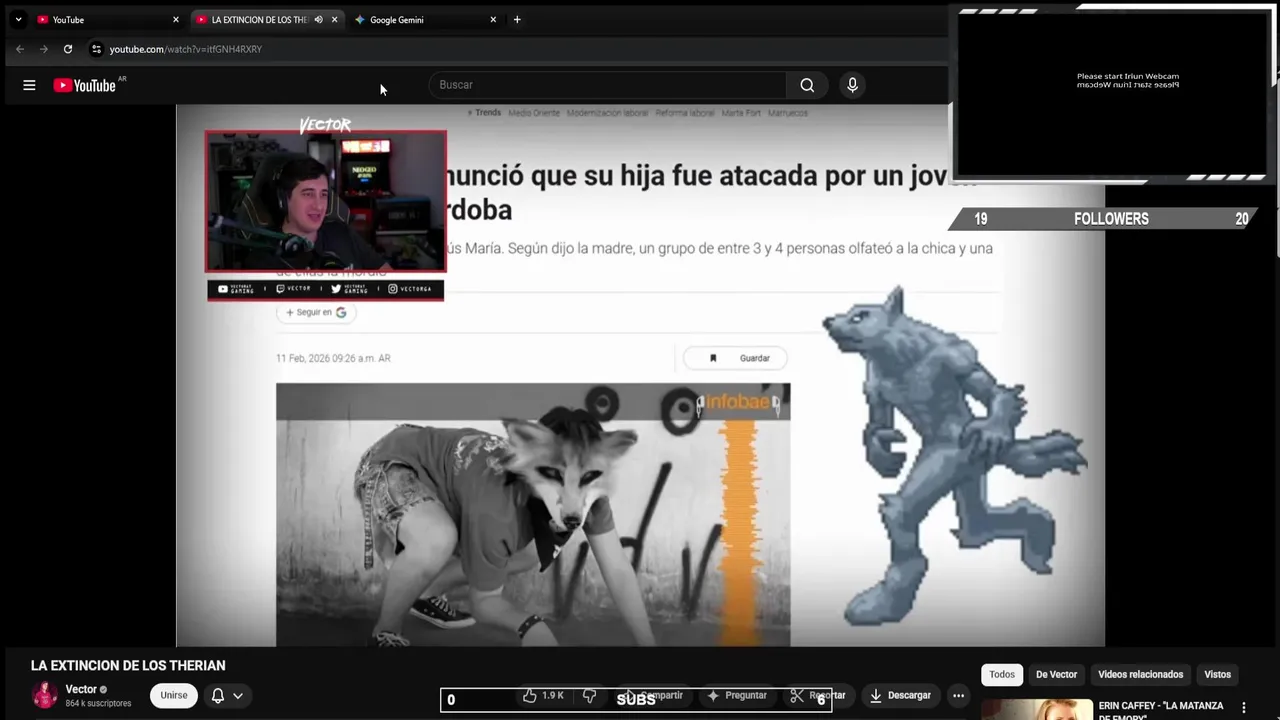Image resolution: width=1280 pixels, height=720 pixels.
Task: Click in the Buscar search field
Action: 608,85
